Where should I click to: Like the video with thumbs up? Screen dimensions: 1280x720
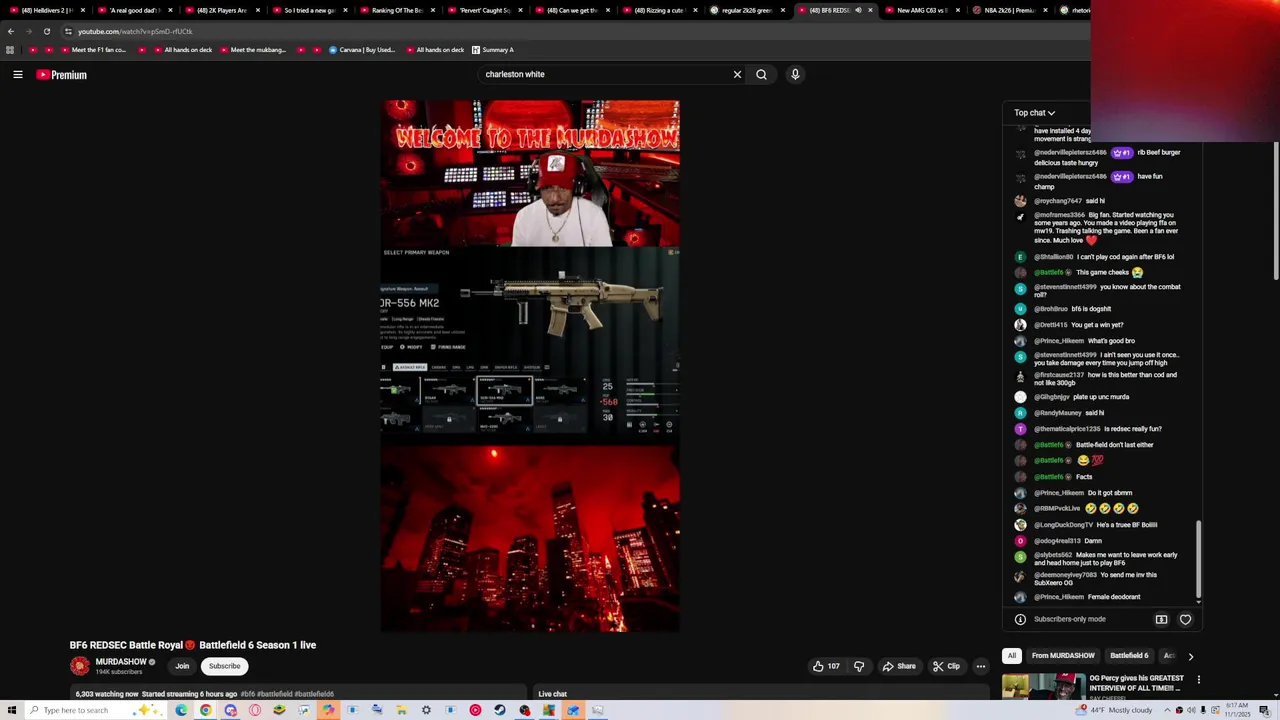826,666
